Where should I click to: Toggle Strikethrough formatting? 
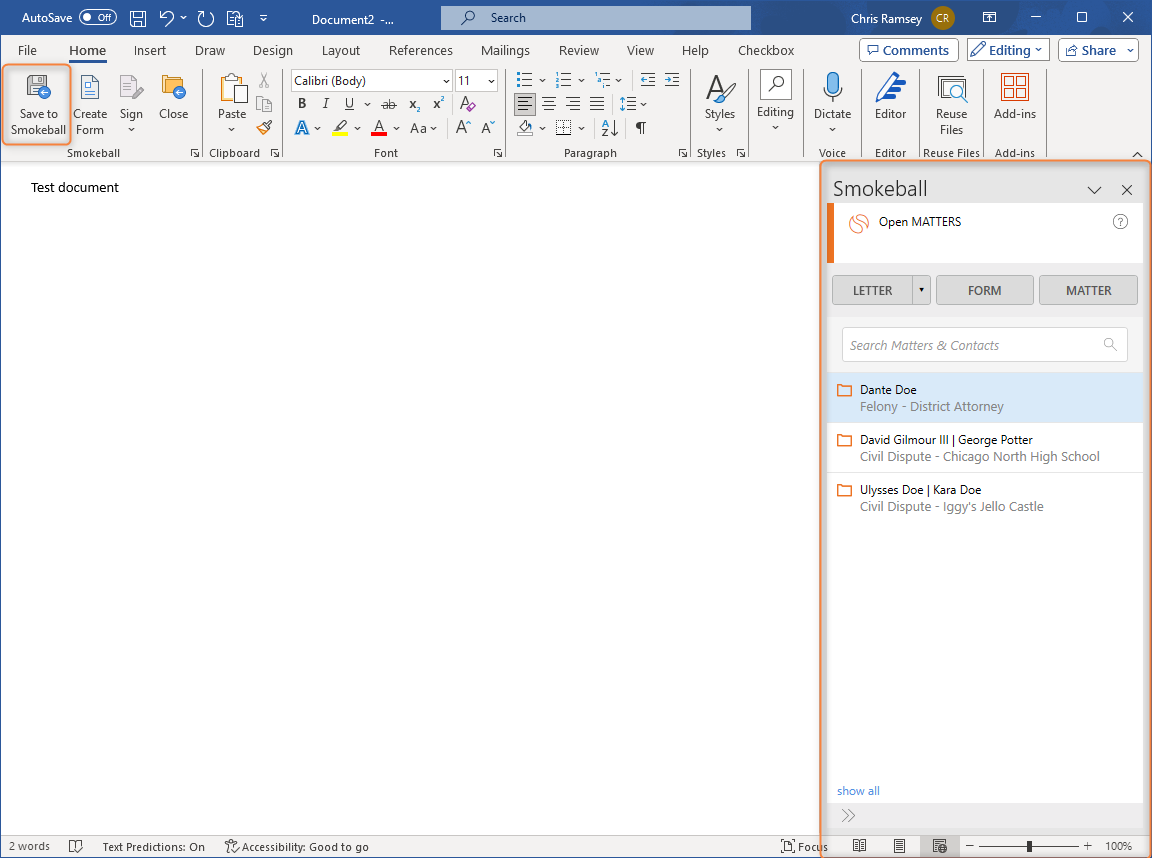point(389,104)
